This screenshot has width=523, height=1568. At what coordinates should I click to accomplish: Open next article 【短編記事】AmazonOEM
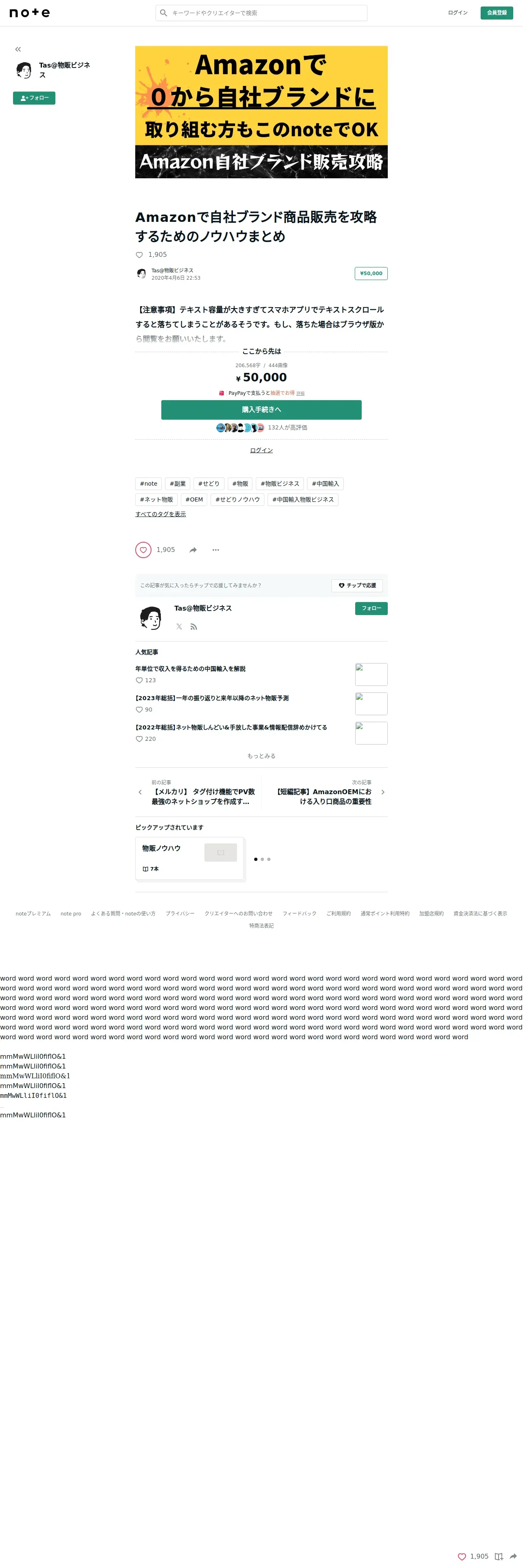click(323, 797)
